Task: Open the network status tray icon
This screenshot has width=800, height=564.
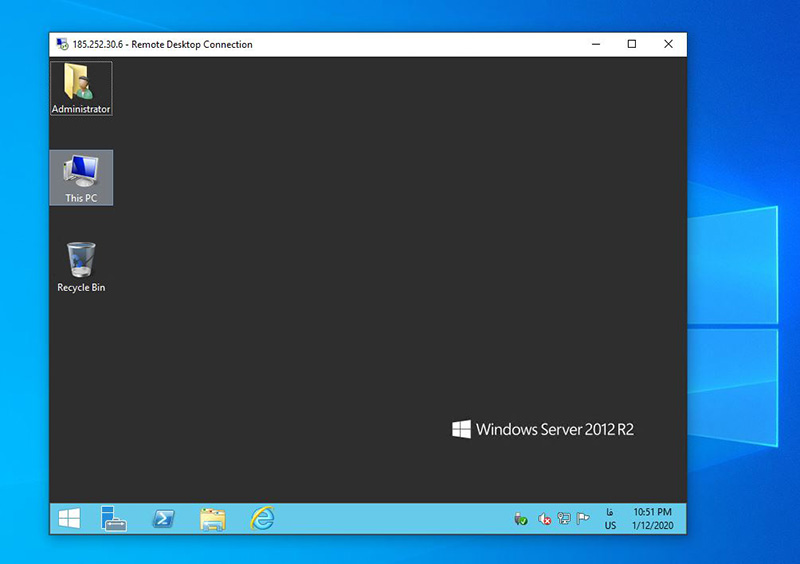Action: tap(564, 519)
